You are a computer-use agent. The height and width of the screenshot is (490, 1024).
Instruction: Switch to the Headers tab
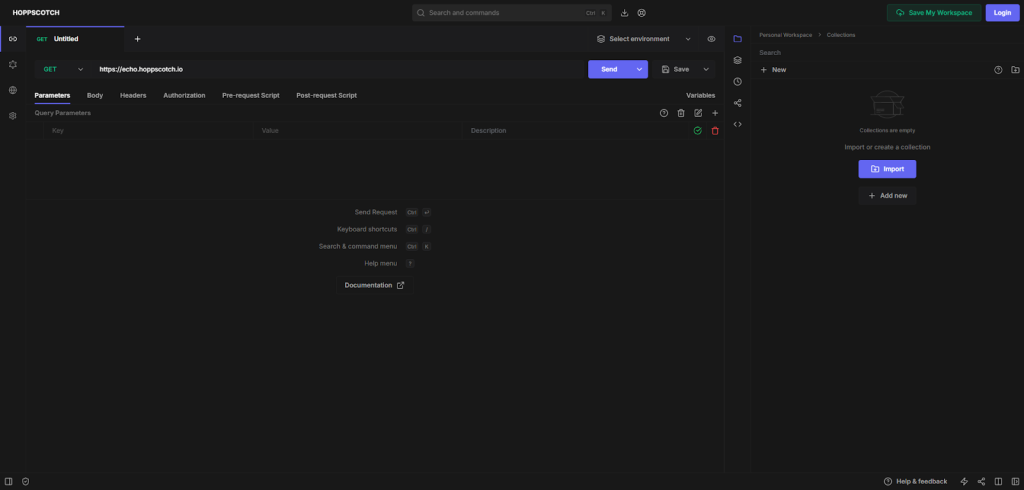[x=133, y=95]
